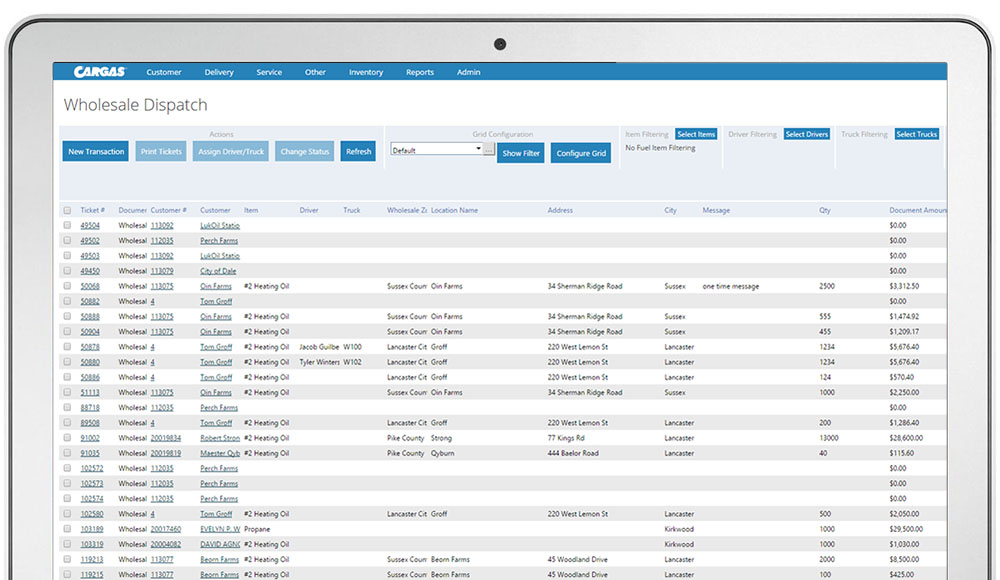The height and width of the screenshot is (580, 1000).
Task: Check the box for ticket 91002
Action: pos(67,438)
